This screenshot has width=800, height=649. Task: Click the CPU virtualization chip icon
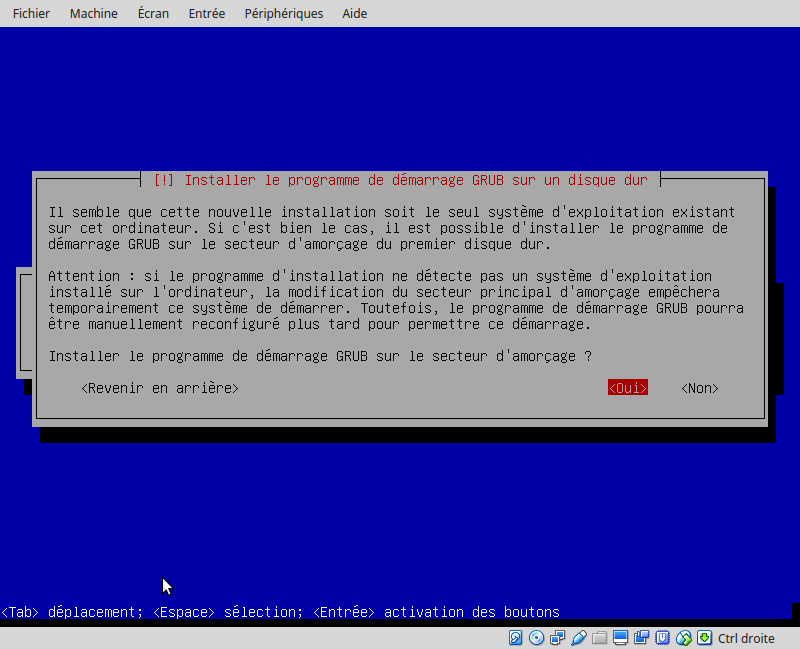(x=662, y=638)
